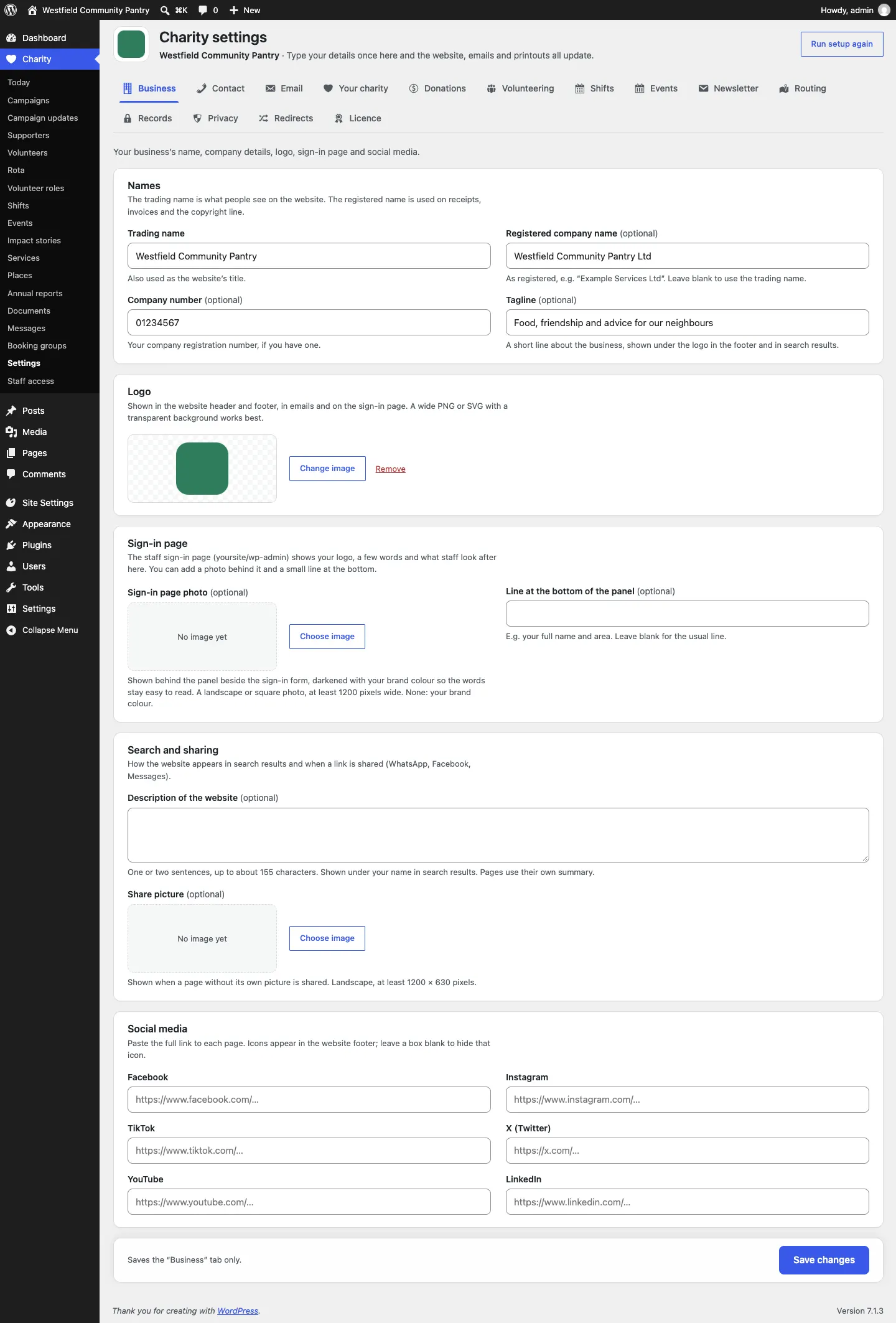Click the Collapse Menu arrow icon
This screenshot has width=896, height=1323.
click(11, 630)
